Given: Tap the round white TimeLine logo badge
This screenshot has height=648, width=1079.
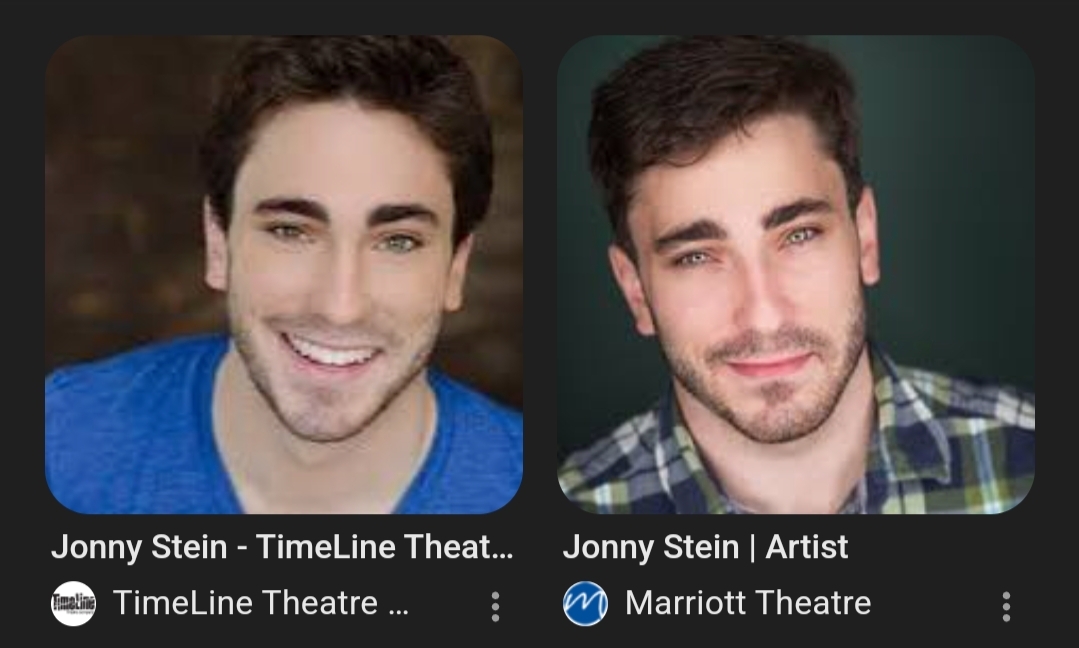Looking at the screenshot, I should [x=74, y=603].
